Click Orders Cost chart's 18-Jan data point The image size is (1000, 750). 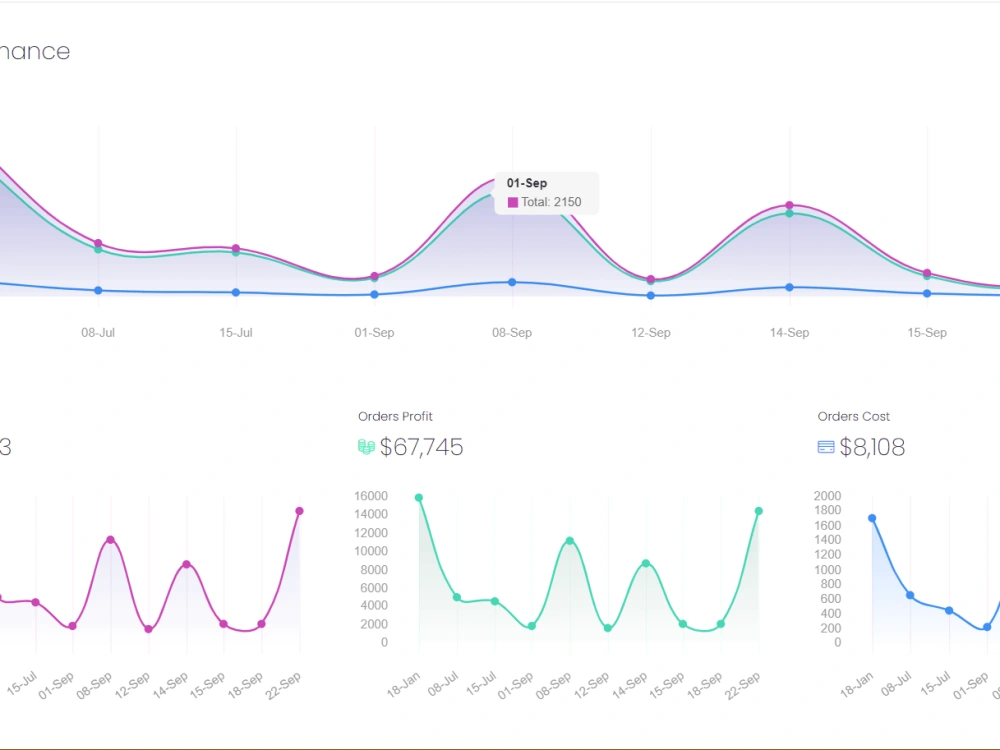(872, 518)
